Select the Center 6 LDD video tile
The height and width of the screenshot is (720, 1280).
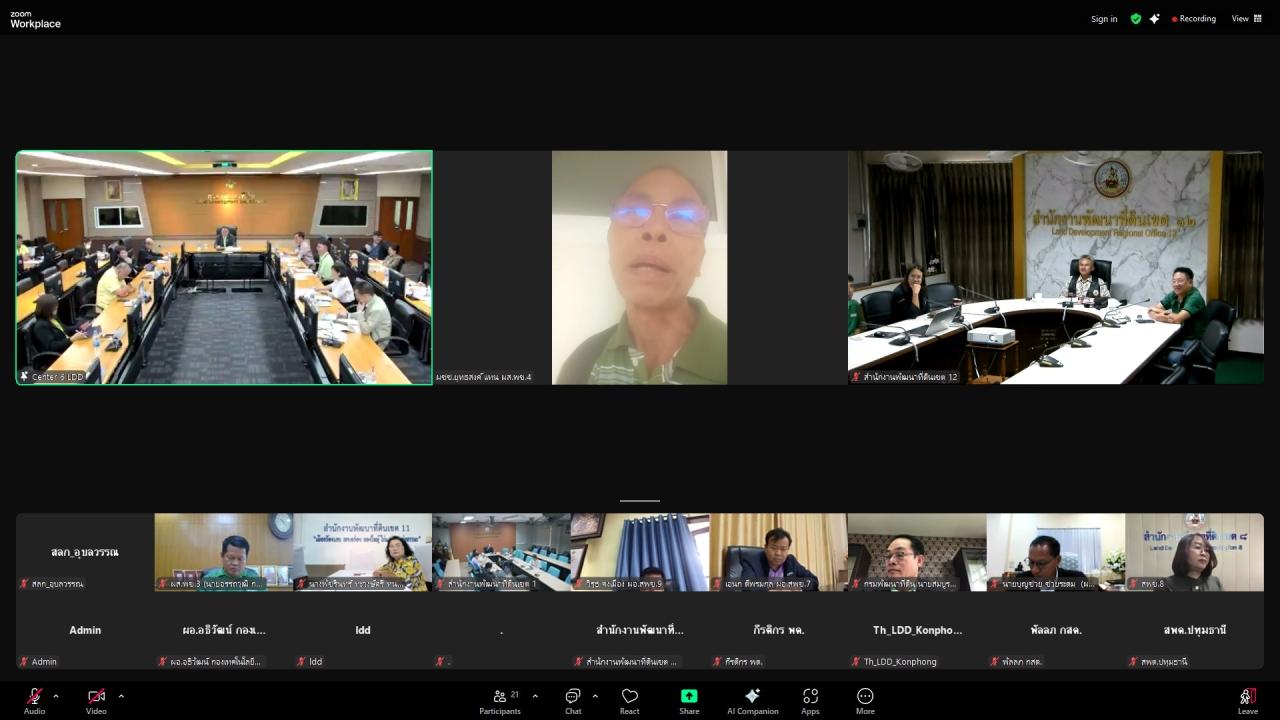(224, 267)
